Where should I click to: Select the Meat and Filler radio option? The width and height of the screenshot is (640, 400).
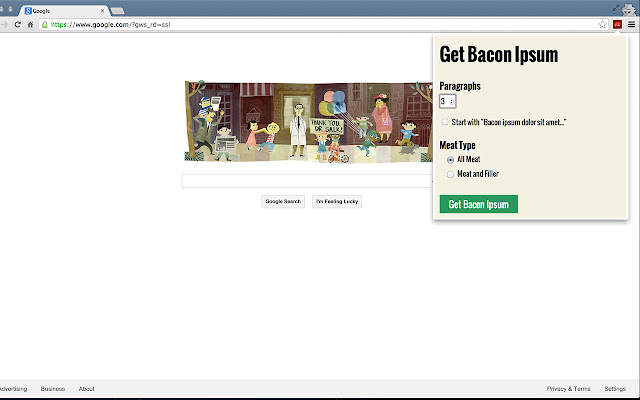coord(450,174)
